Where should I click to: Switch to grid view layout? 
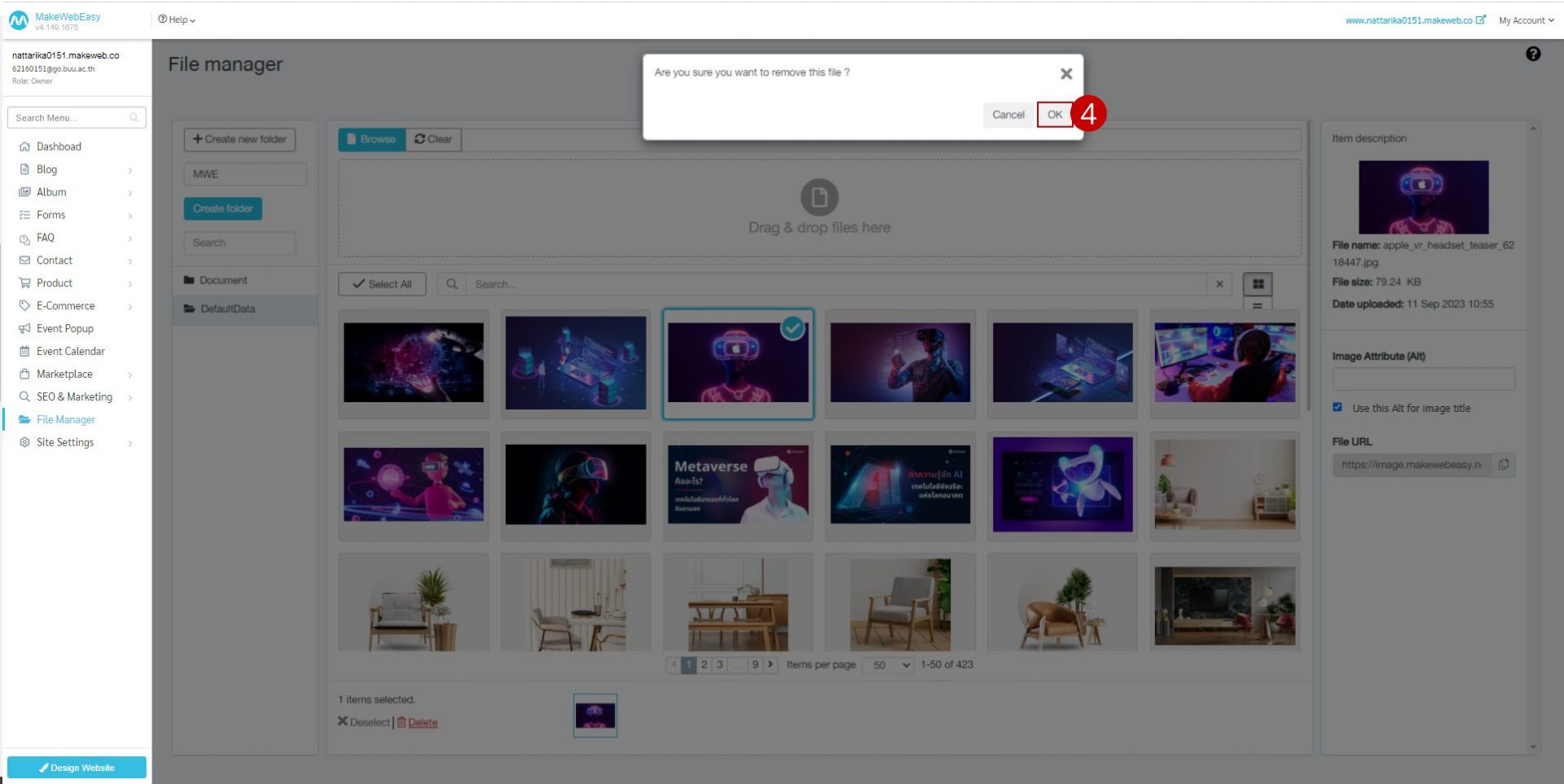coord(1257,285)
